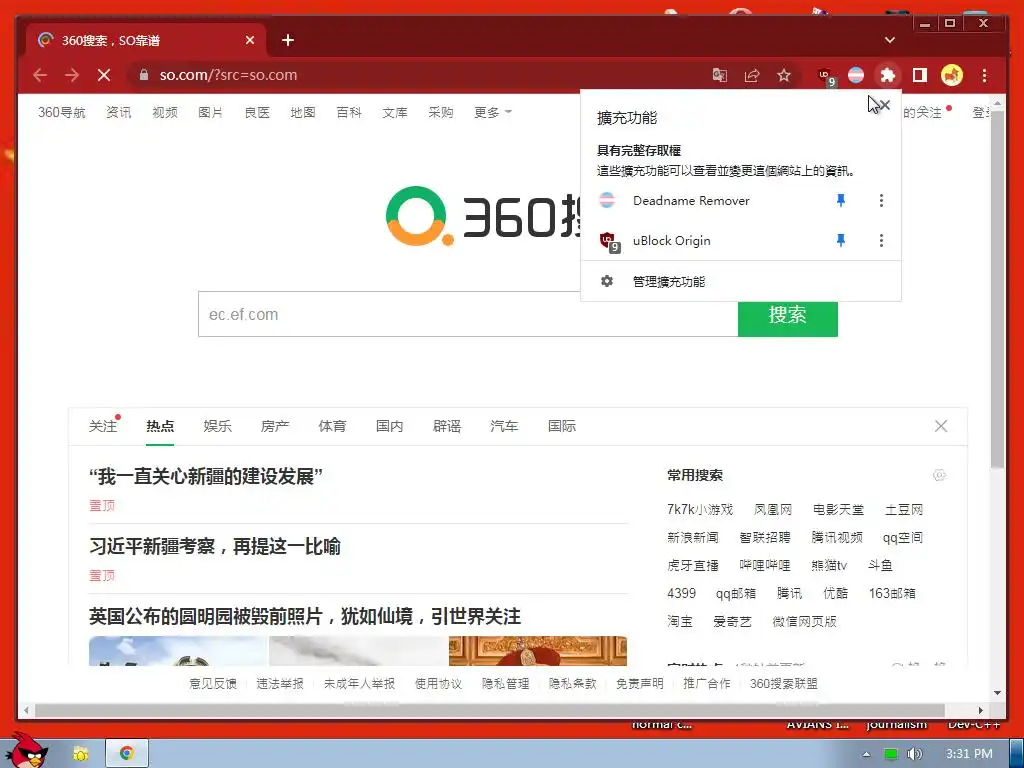Click the green 搜索 button

click(x=788, y=318)
